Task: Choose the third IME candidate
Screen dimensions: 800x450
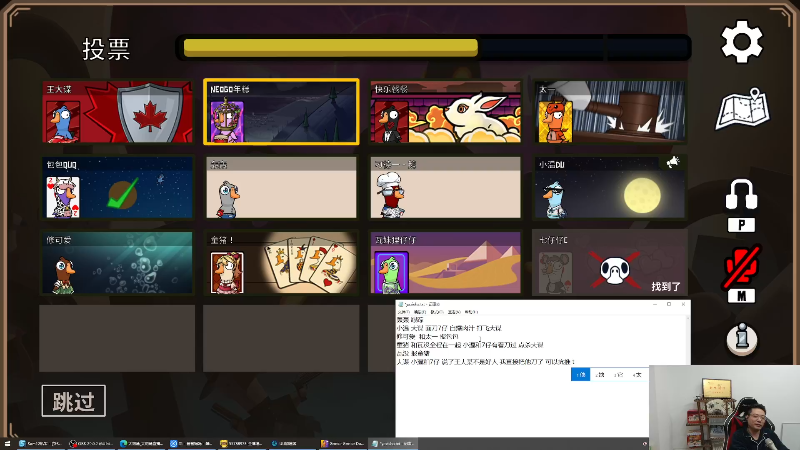Action: click(x=619, y=374)
